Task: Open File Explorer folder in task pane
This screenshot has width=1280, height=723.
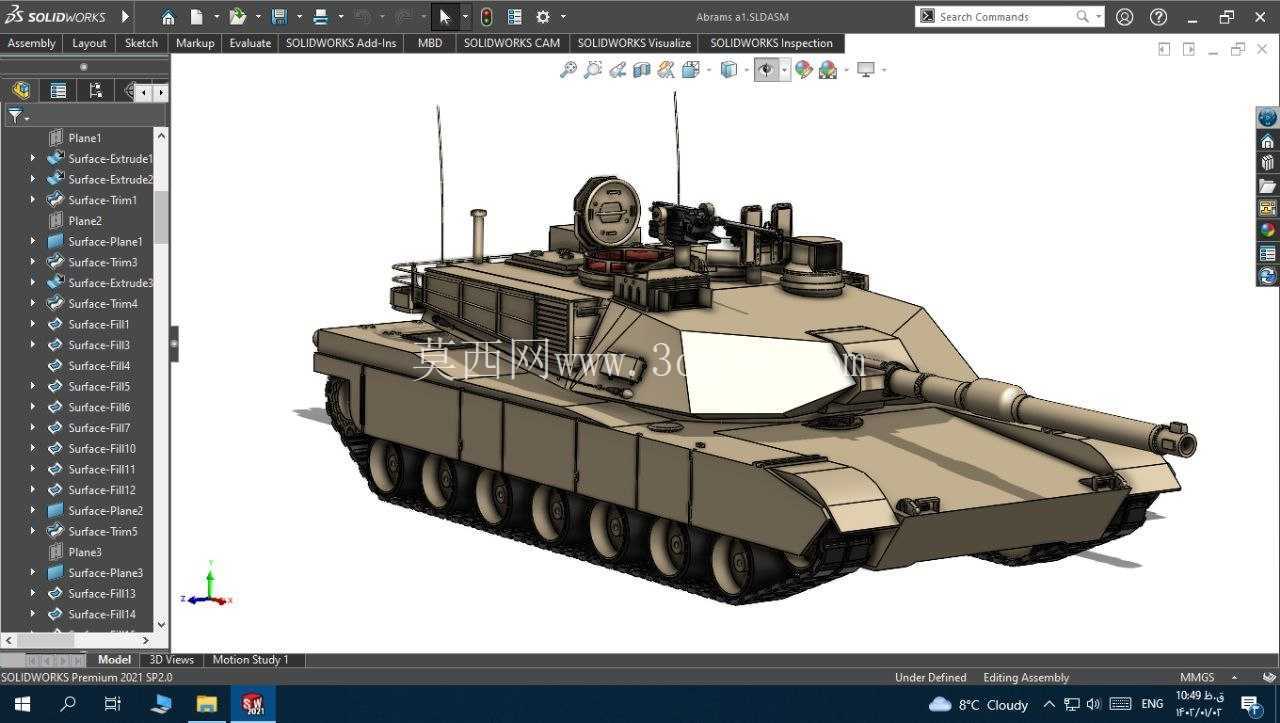Action: coord(1267,186)
